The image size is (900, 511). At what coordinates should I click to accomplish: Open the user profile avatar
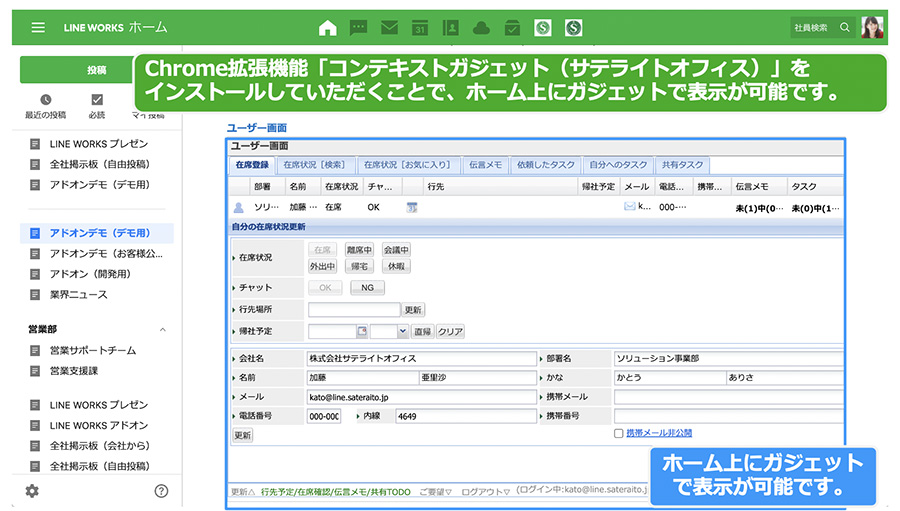[872, 27]
